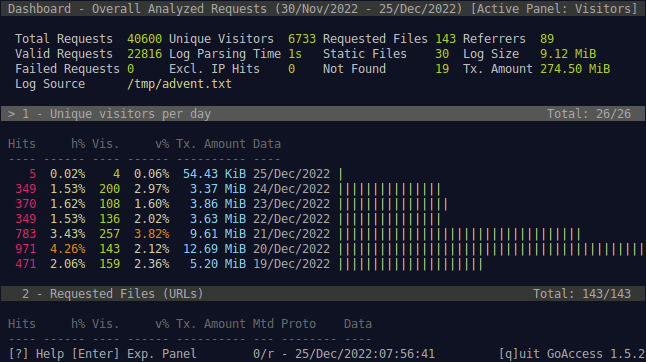The image size is (646, 362).
Task: Click the Static Files value 30
Action: click(x=442, y=54)
